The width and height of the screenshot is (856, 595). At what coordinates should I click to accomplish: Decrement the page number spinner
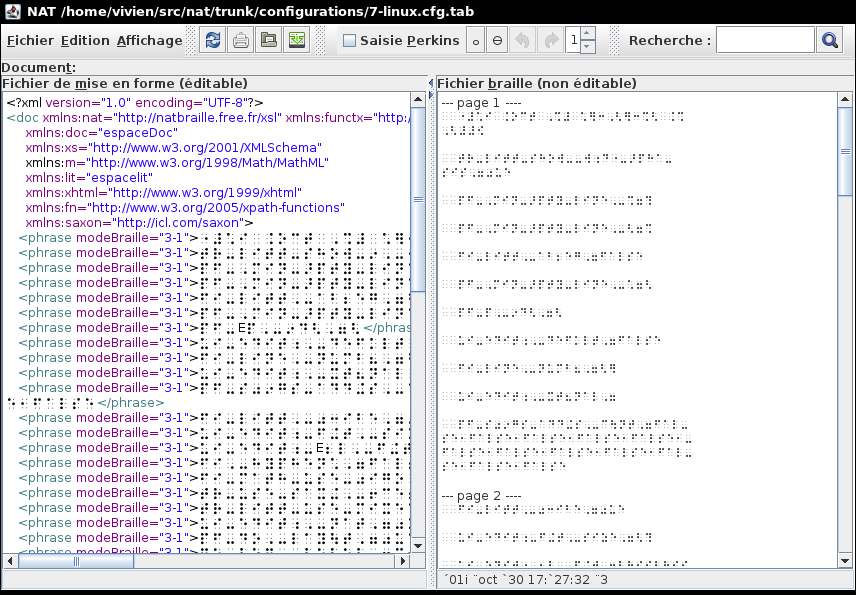tap(588, 47)
